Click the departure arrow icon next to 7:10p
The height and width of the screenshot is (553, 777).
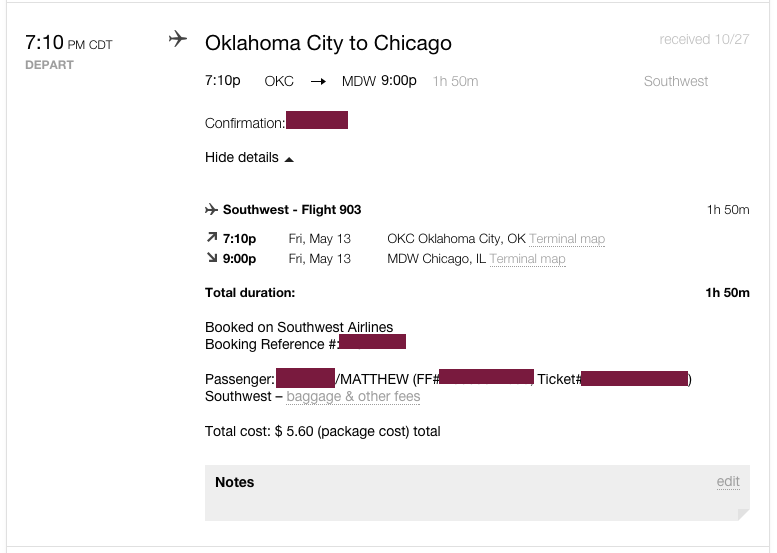pos(211,239)
